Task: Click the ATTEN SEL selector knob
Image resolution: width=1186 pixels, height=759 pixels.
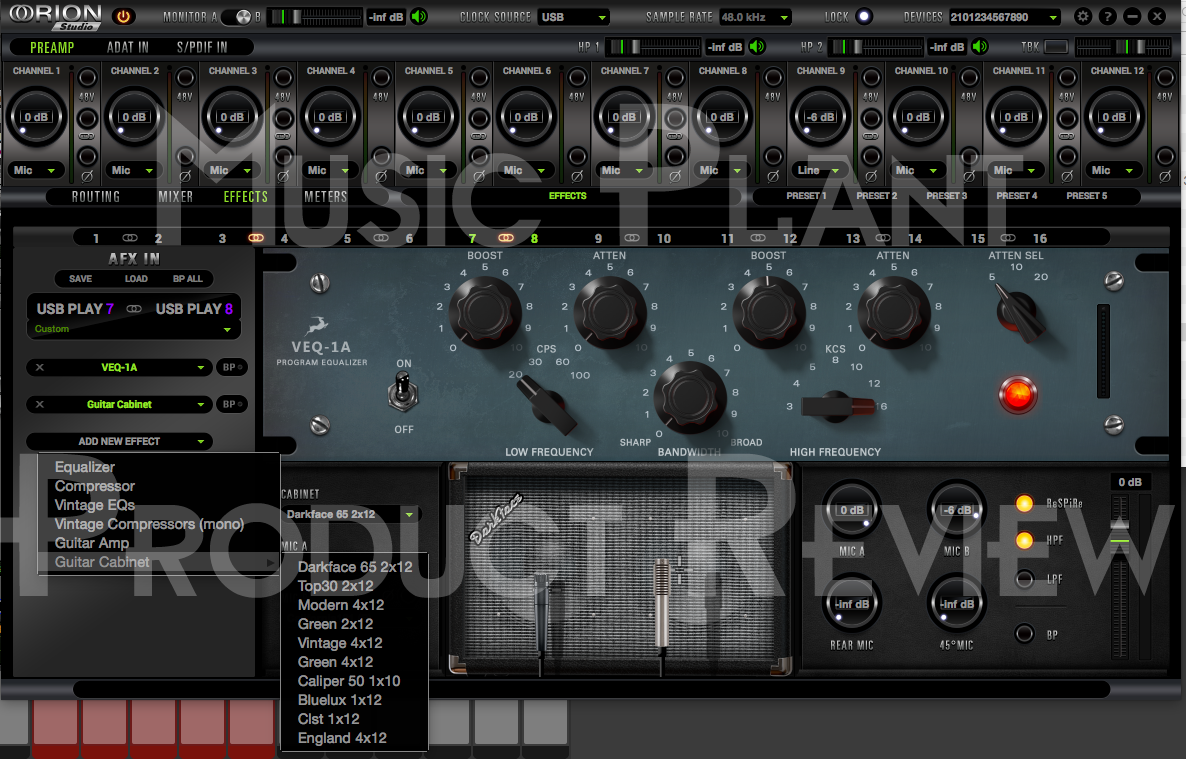Action: [1019, 313]
